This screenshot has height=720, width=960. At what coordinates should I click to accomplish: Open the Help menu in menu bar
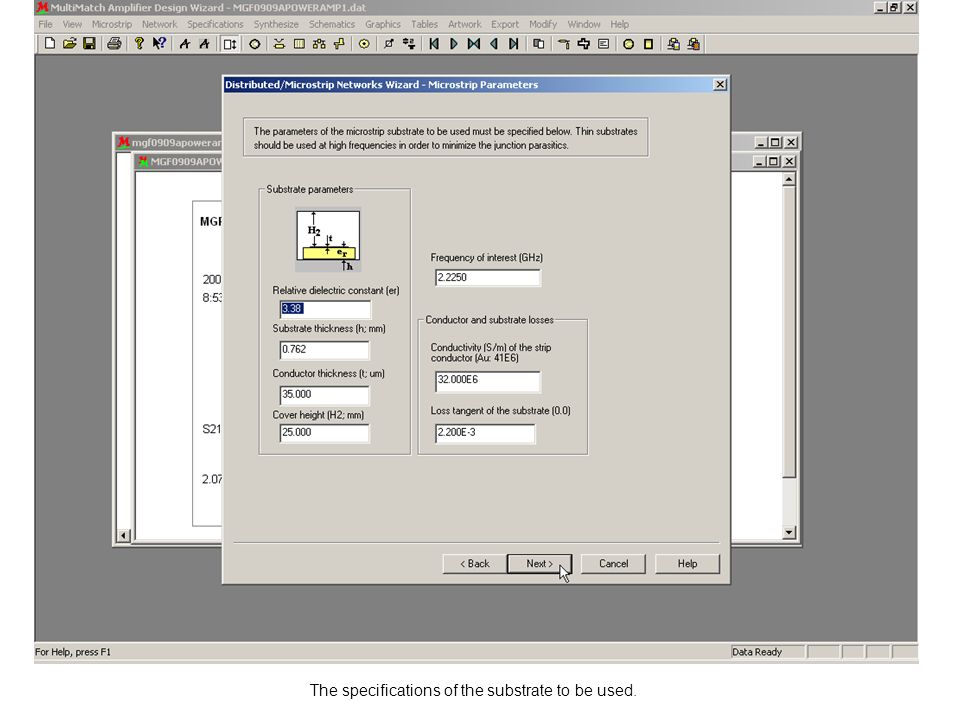click(x=620, y=24)
